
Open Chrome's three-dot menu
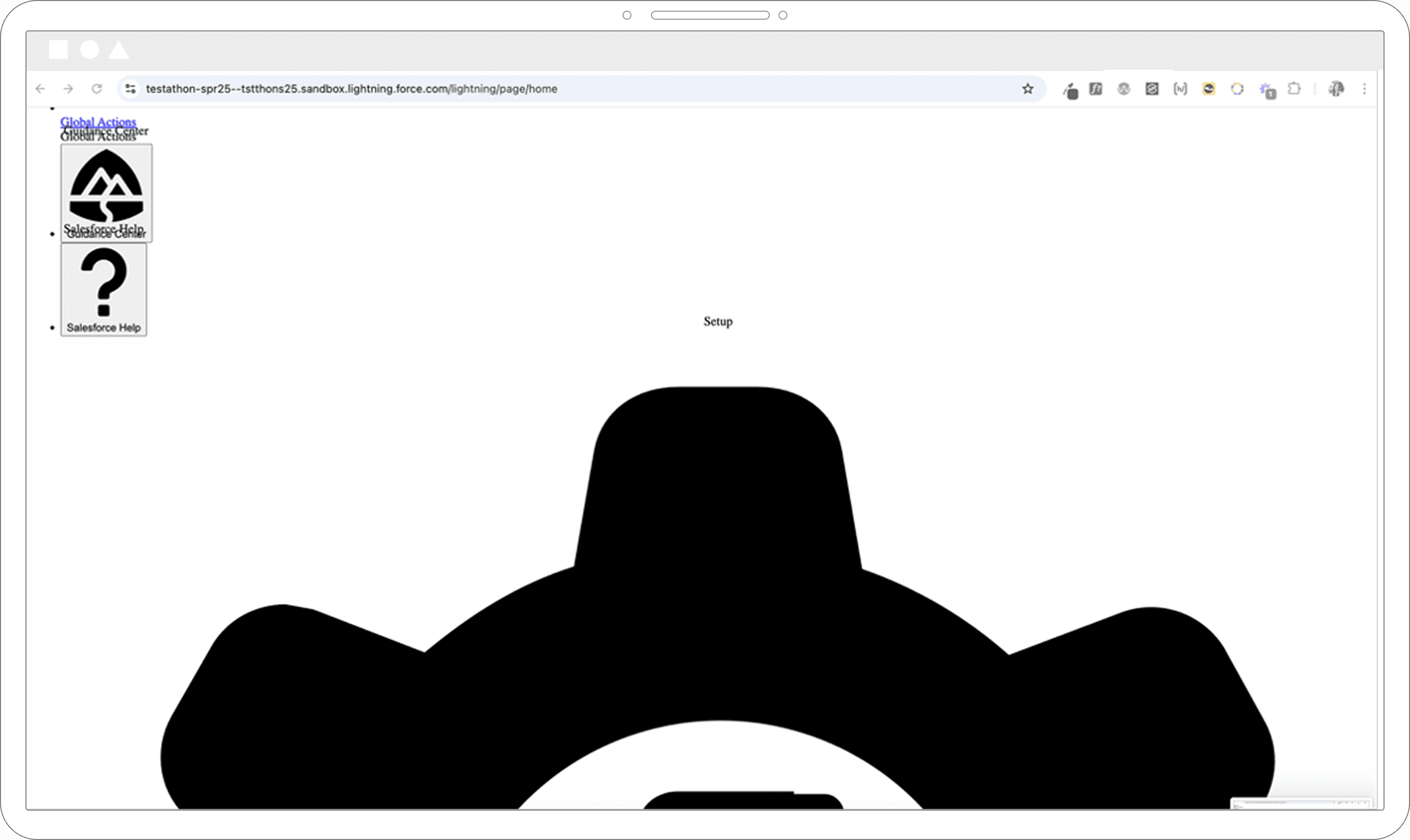coord(1365,89)
